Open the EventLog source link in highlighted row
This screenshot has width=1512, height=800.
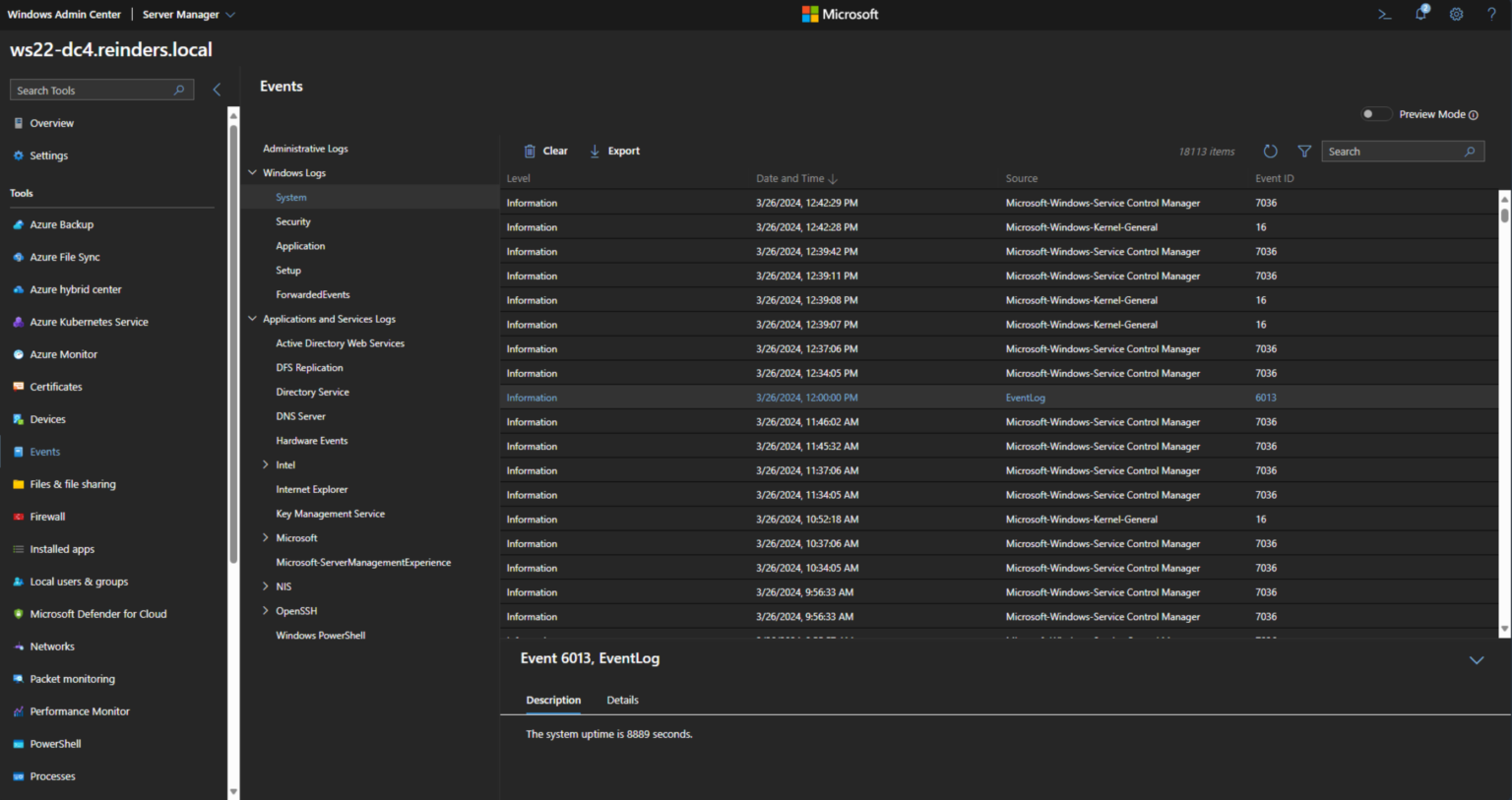(x=1025, y=397)
